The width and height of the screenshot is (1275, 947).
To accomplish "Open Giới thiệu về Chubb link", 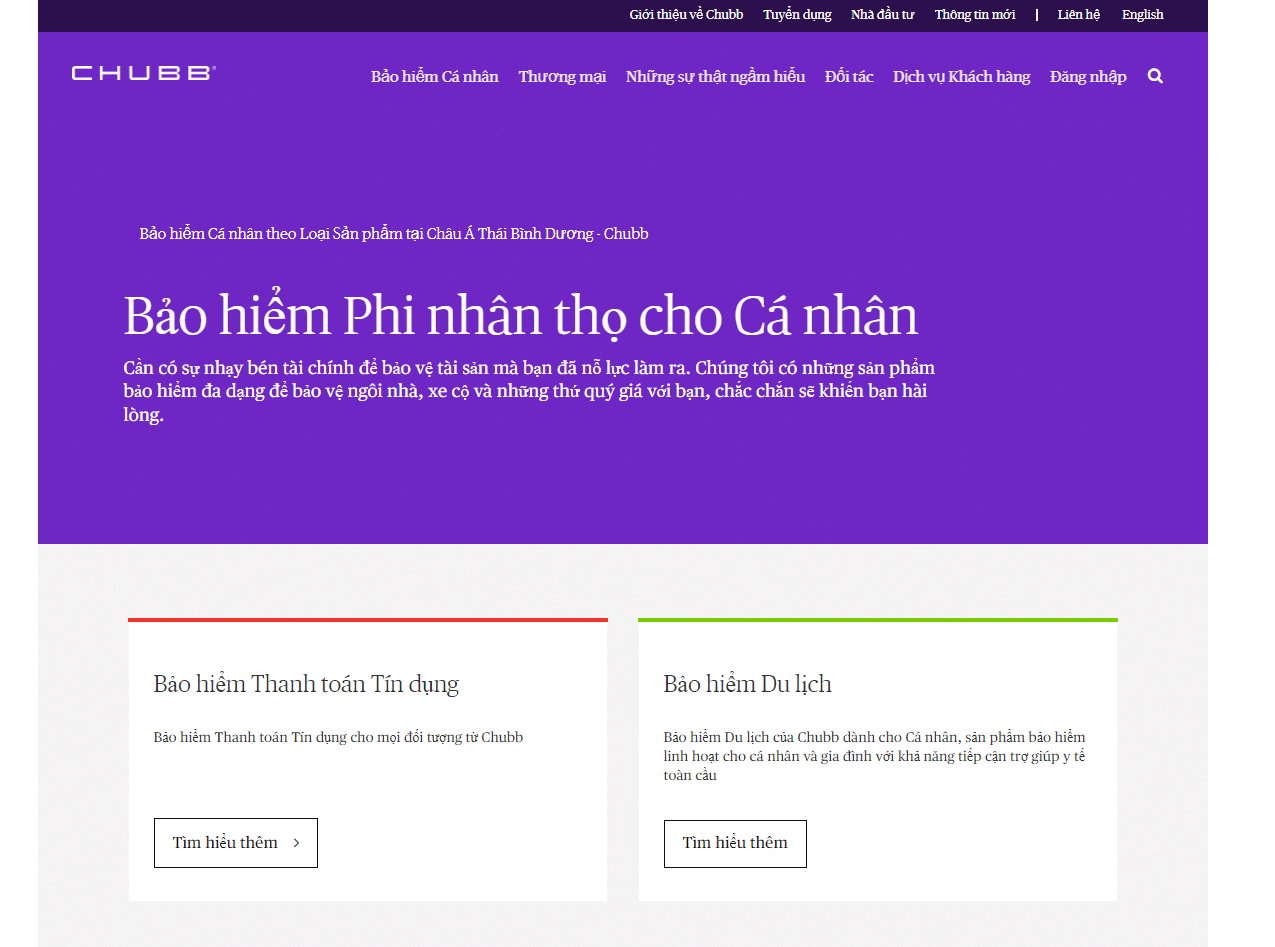I will [x=686, y=15].
